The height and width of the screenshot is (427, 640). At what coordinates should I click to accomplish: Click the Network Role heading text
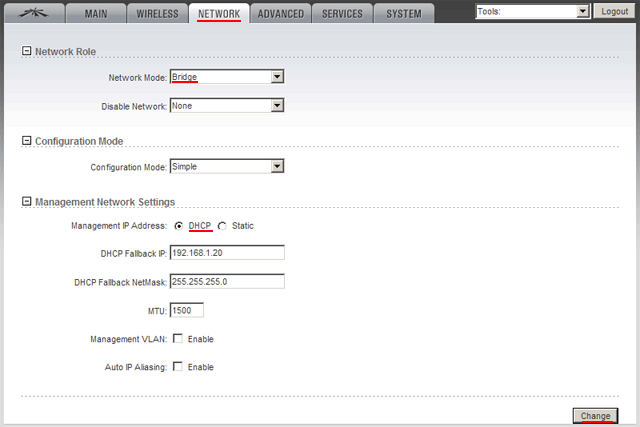tap(65, 52)
